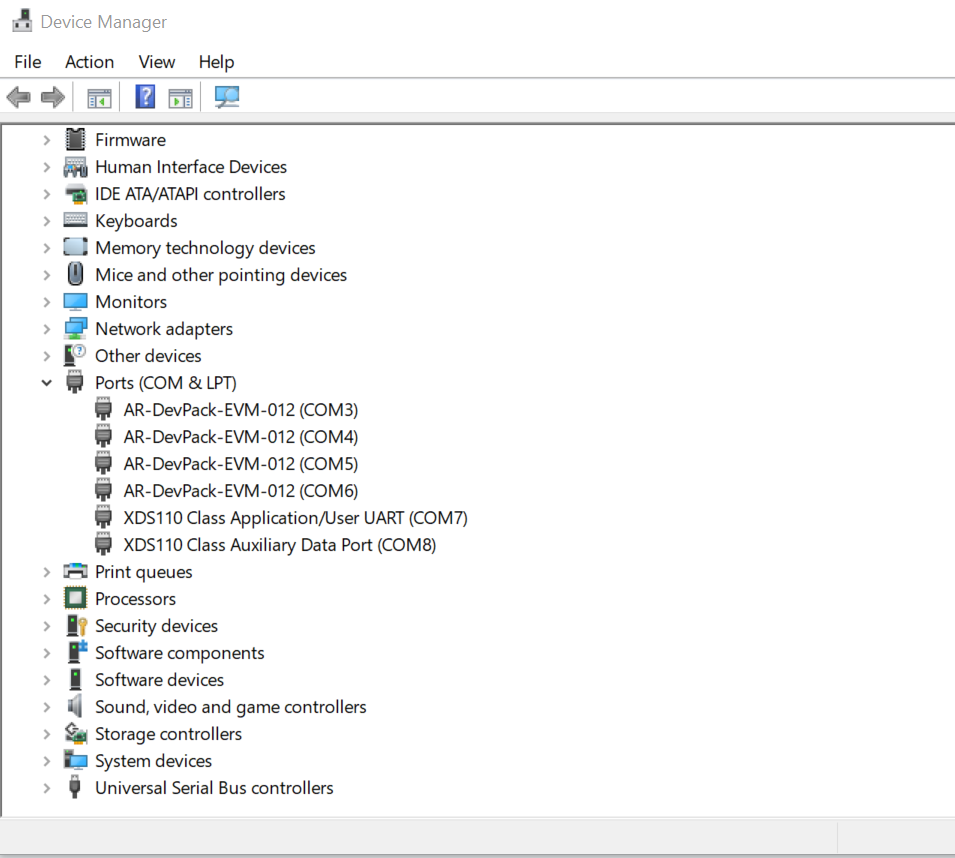Click the Show/Hide Action Pane icon
Image resolution: width=955 pixels, height=858 pixels.
180,97
